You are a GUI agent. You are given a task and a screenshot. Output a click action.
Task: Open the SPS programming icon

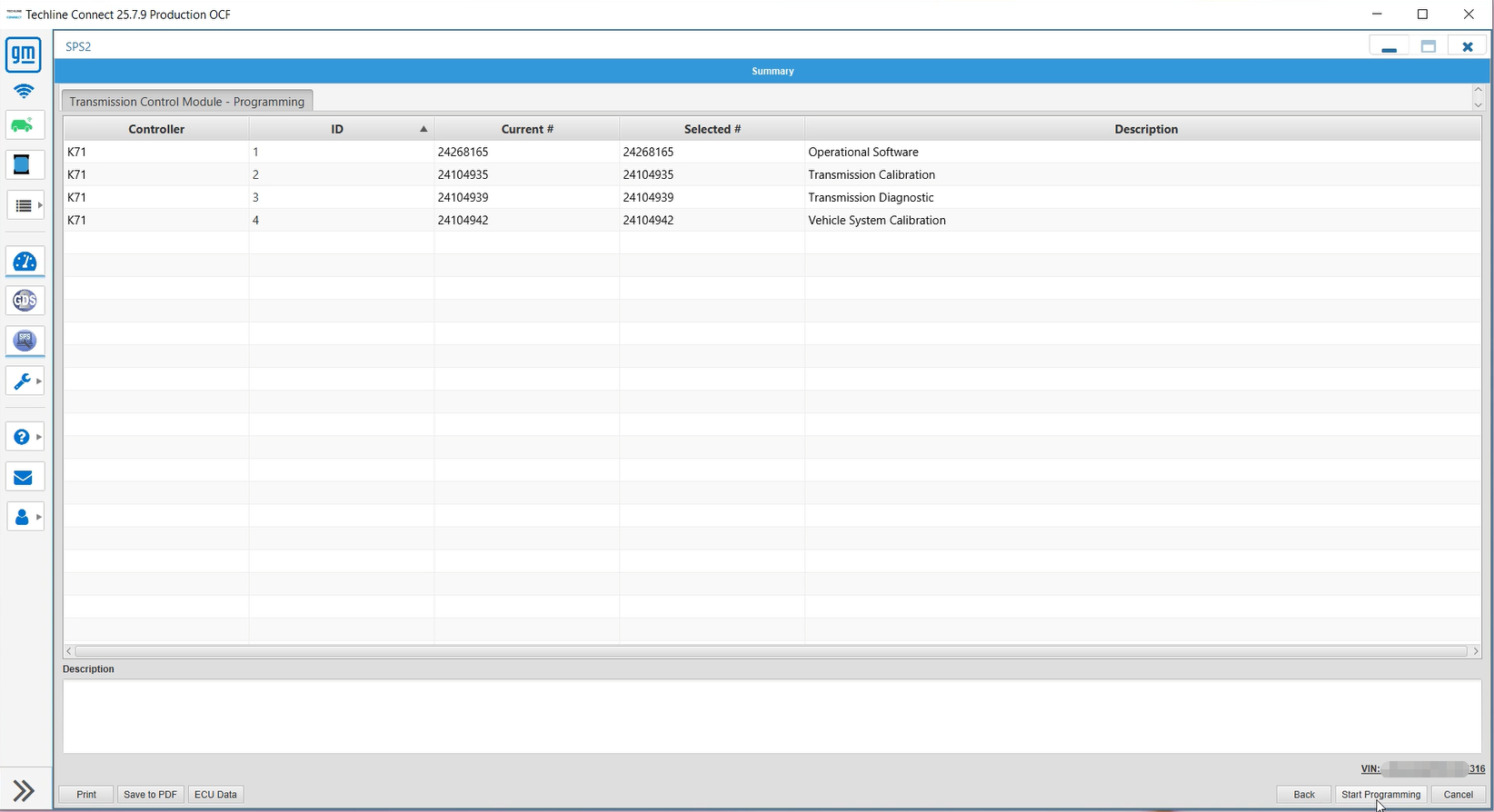25,341
